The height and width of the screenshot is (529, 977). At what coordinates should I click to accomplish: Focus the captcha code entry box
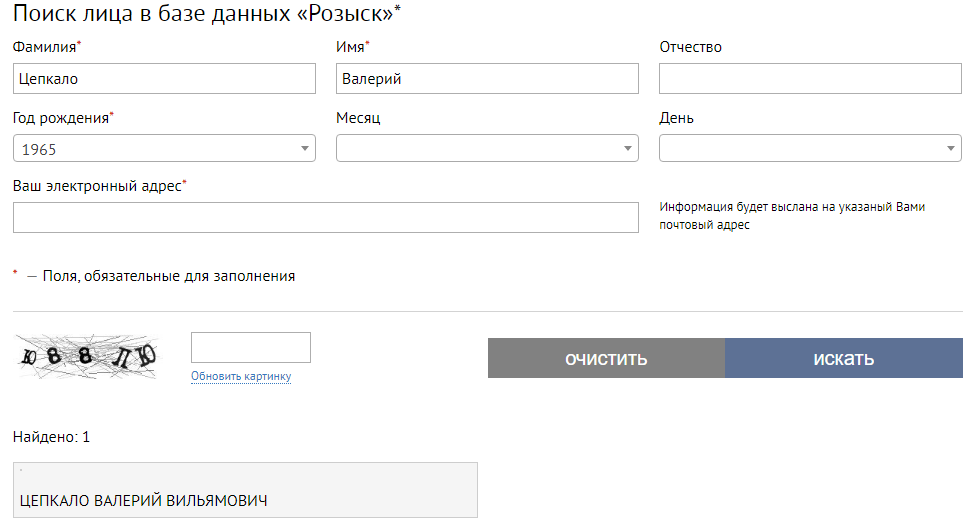click(x=251, y=348)
